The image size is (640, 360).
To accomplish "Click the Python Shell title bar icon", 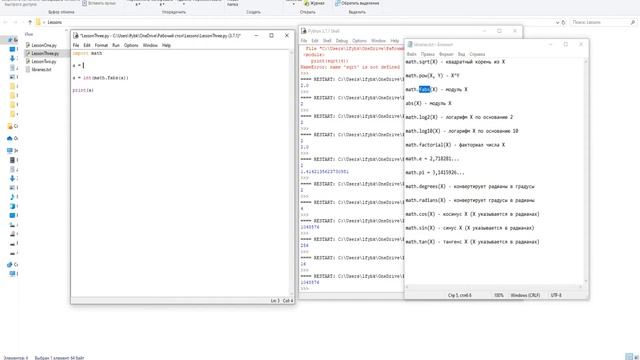I will [x=304, y=31].
